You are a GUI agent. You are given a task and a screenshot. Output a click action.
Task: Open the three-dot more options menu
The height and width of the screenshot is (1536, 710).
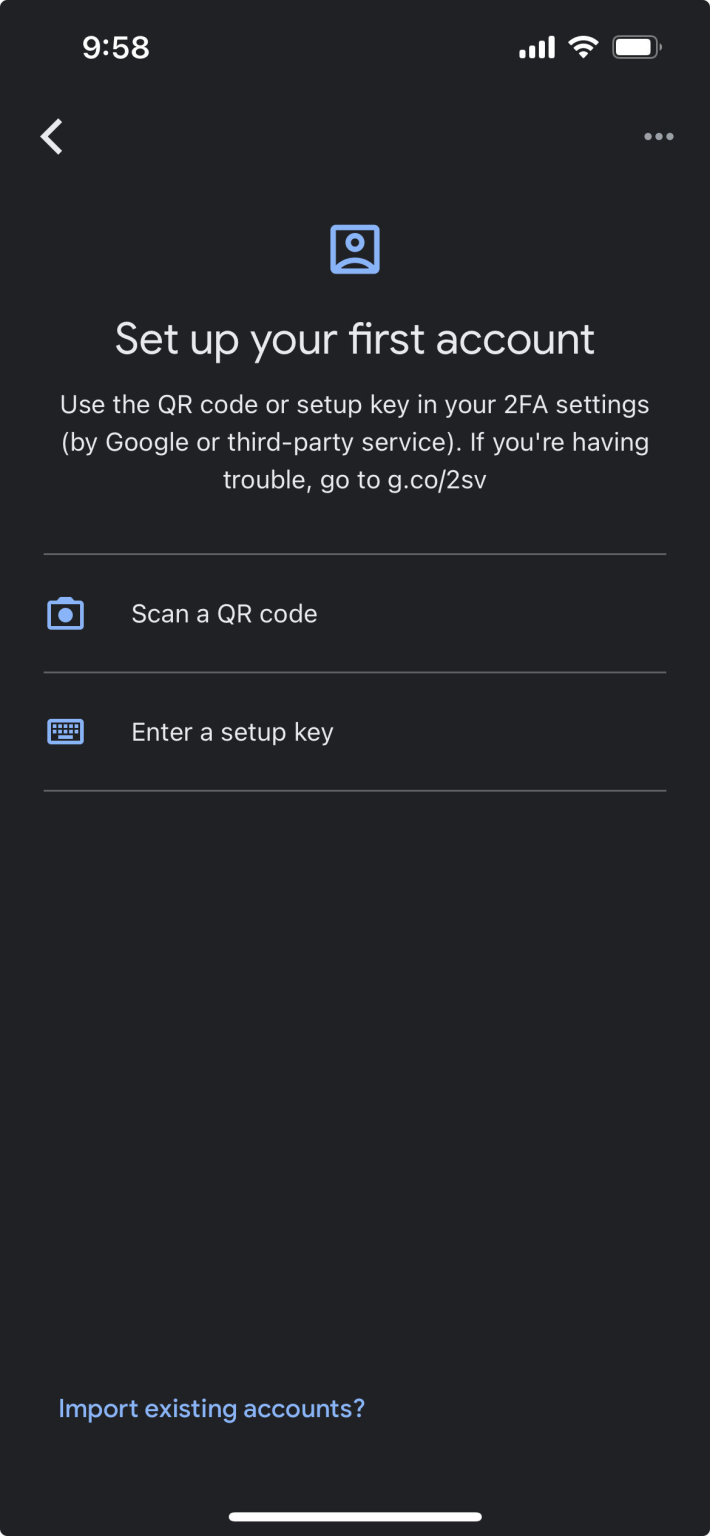point(658,137)
